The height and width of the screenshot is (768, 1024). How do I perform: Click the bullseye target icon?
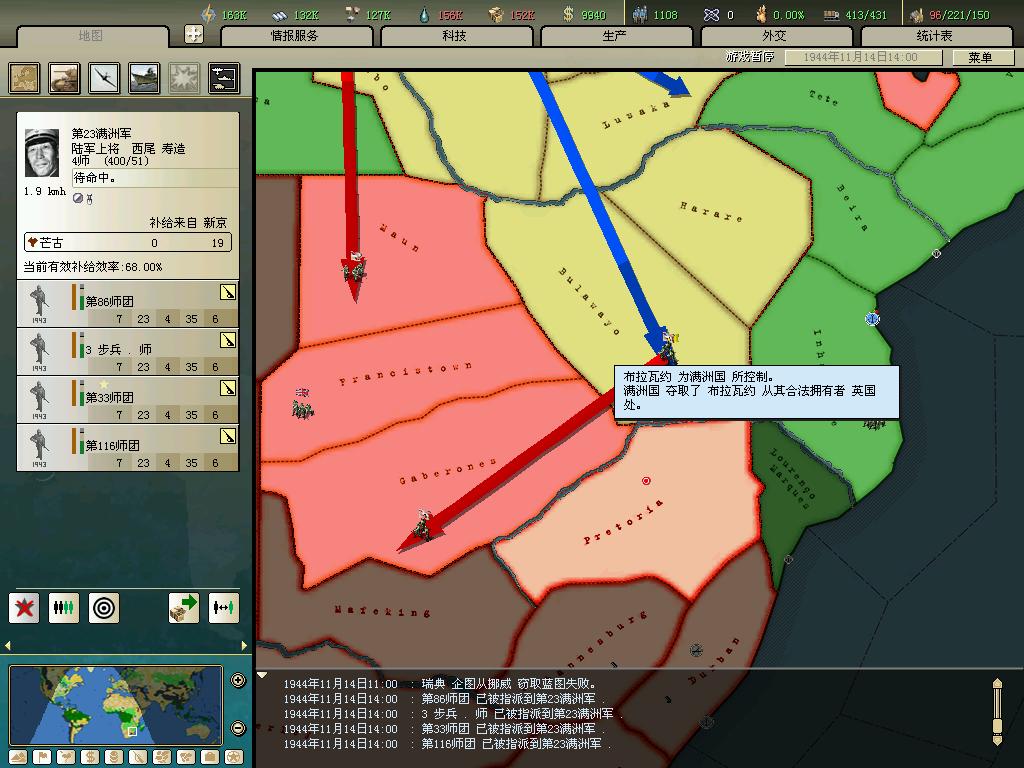point(104,608)
